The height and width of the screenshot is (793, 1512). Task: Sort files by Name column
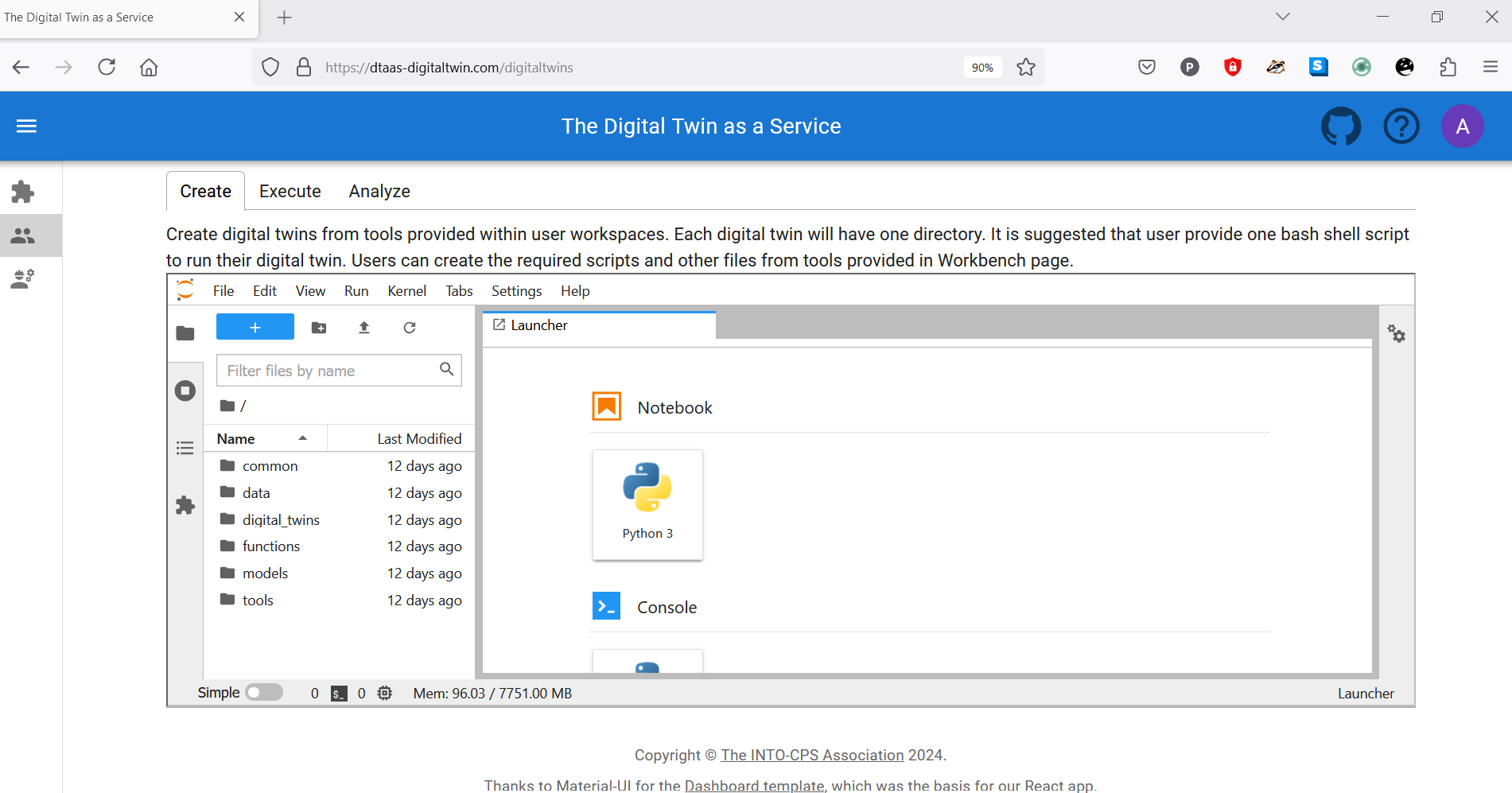[236, 439]
